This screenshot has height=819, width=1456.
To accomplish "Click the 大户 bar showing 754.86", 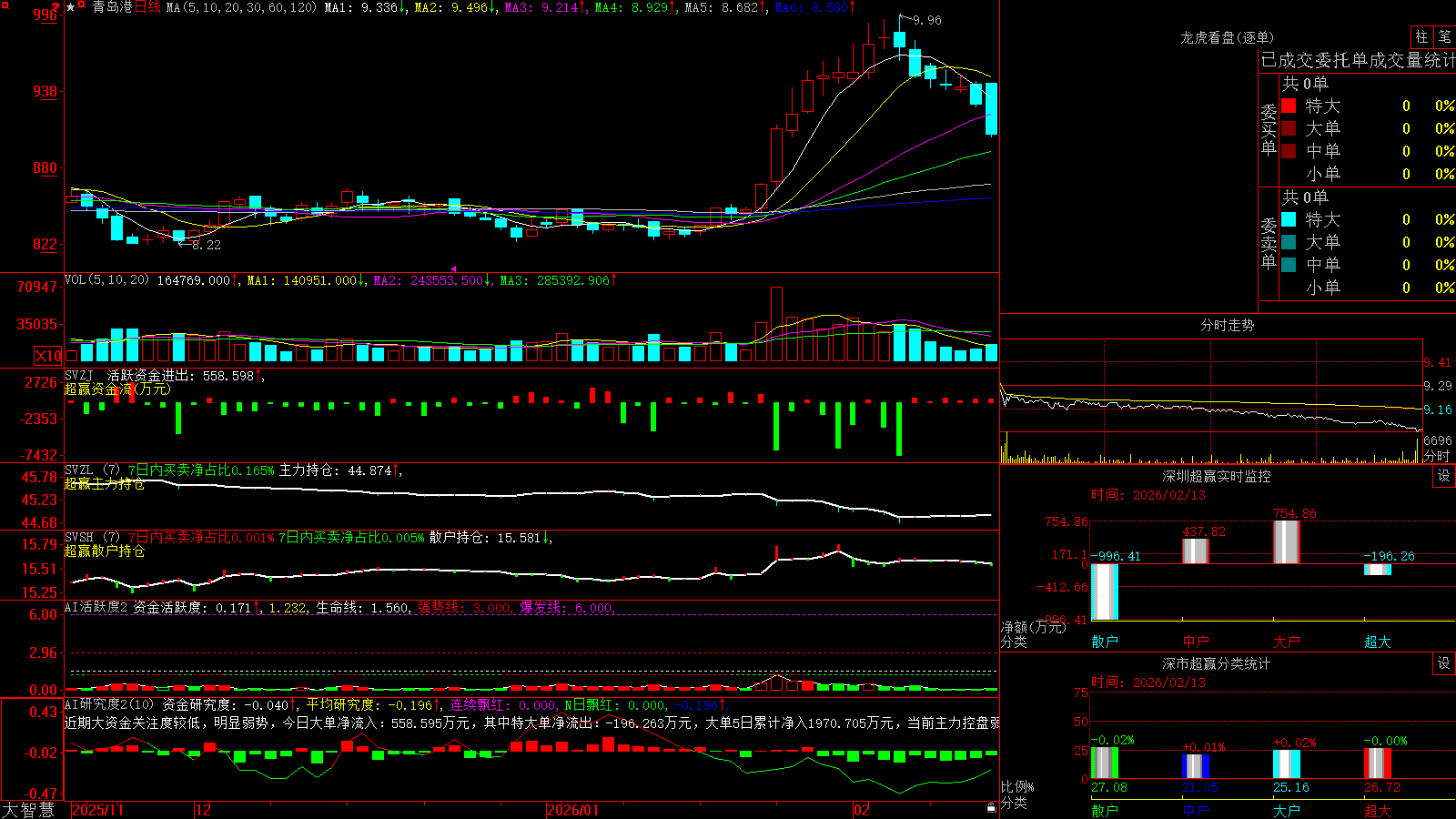I will 1287,542.
